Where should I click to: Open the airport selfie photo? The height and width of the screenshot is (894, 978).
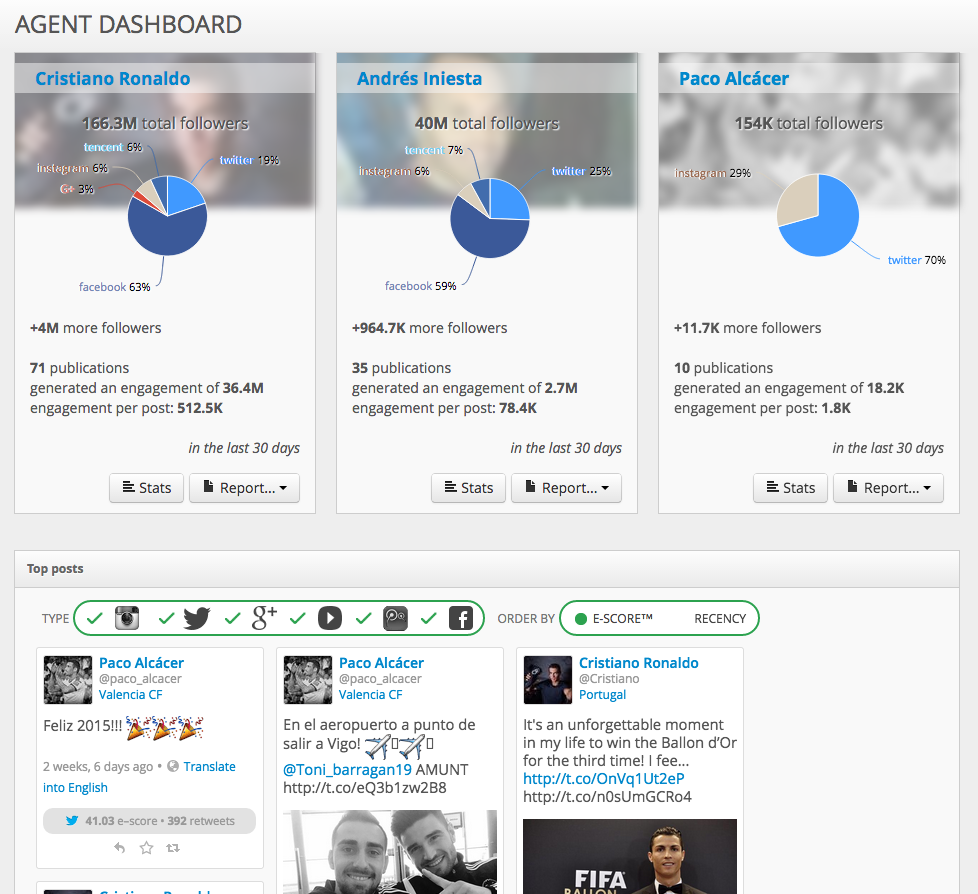(390, 852)
